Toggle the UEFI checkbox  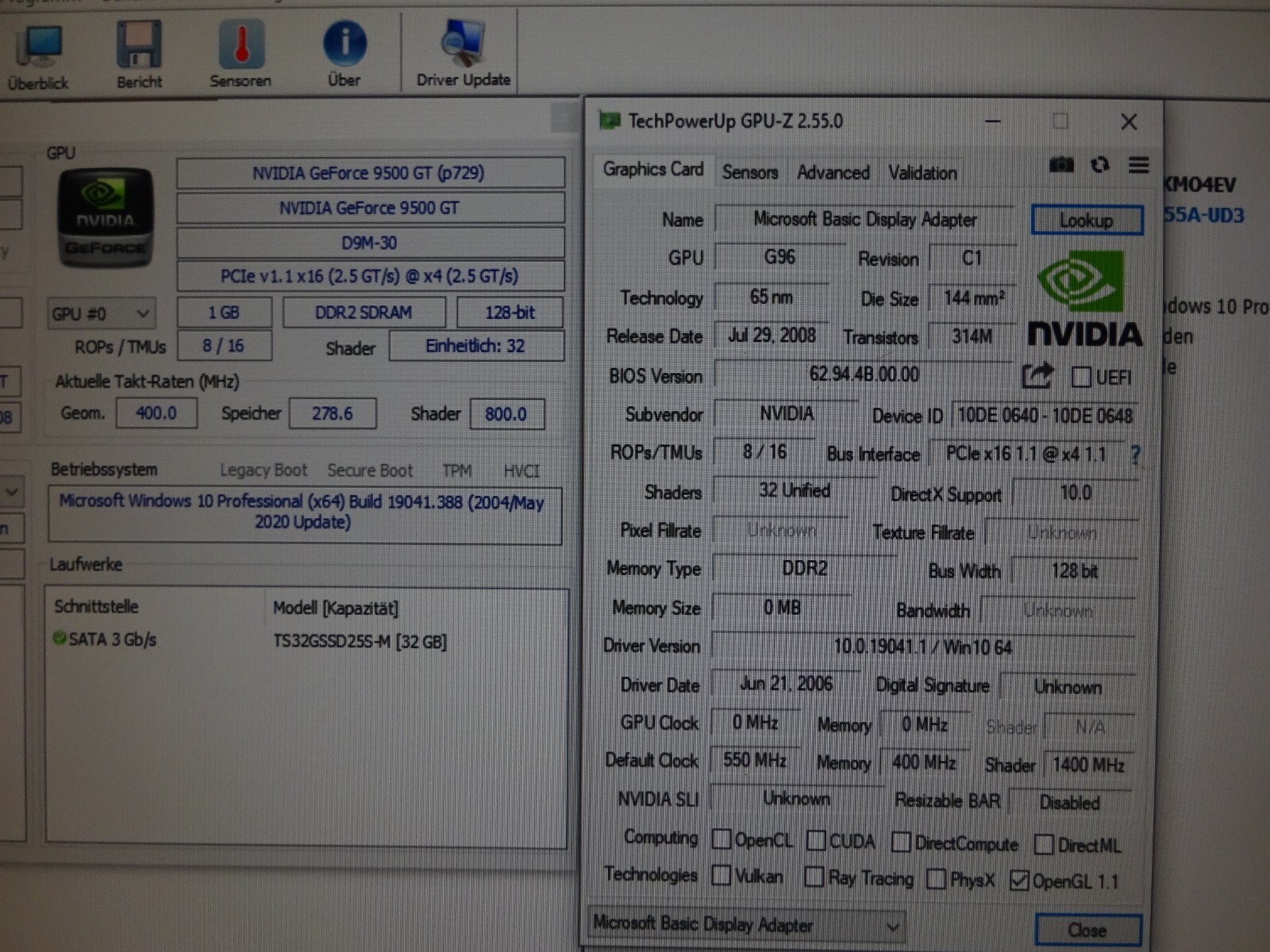point(1081,377)
